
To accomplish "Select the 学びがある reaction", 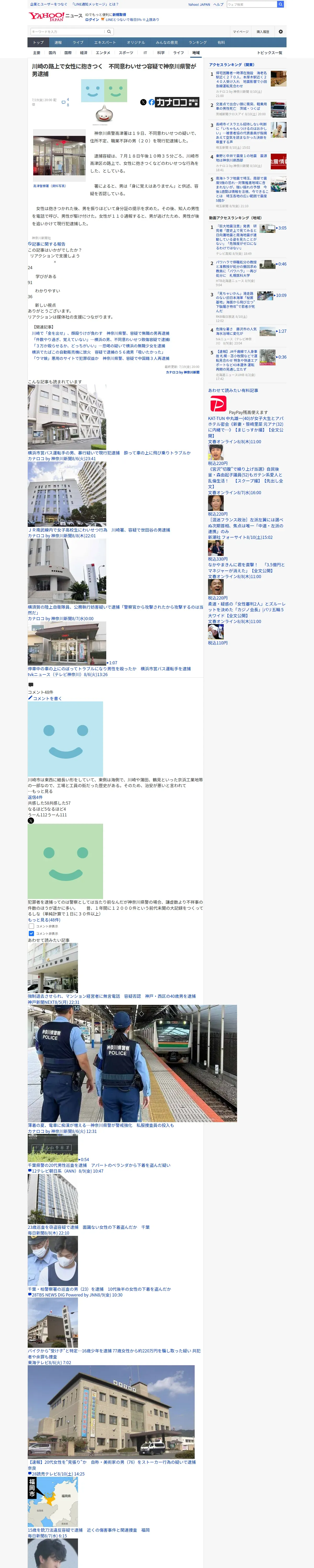I will pos(46,276).
